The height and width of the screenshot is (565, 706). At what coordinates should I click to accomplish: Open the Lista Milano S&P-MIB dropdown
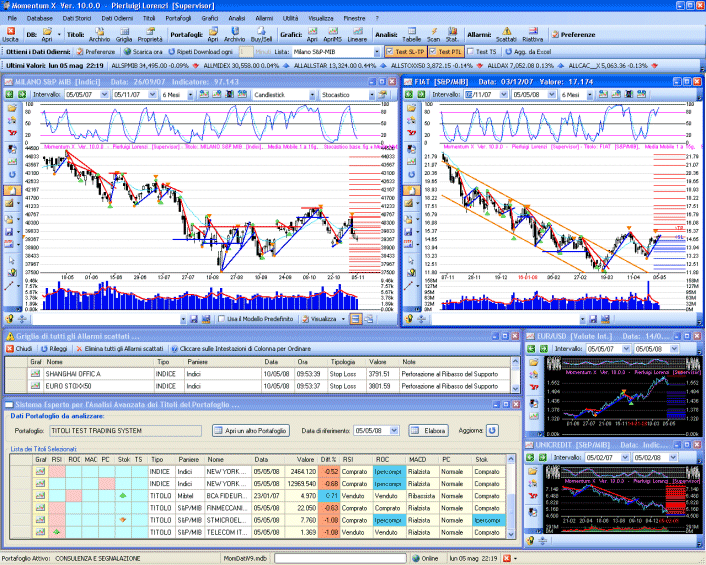[376, 52]
